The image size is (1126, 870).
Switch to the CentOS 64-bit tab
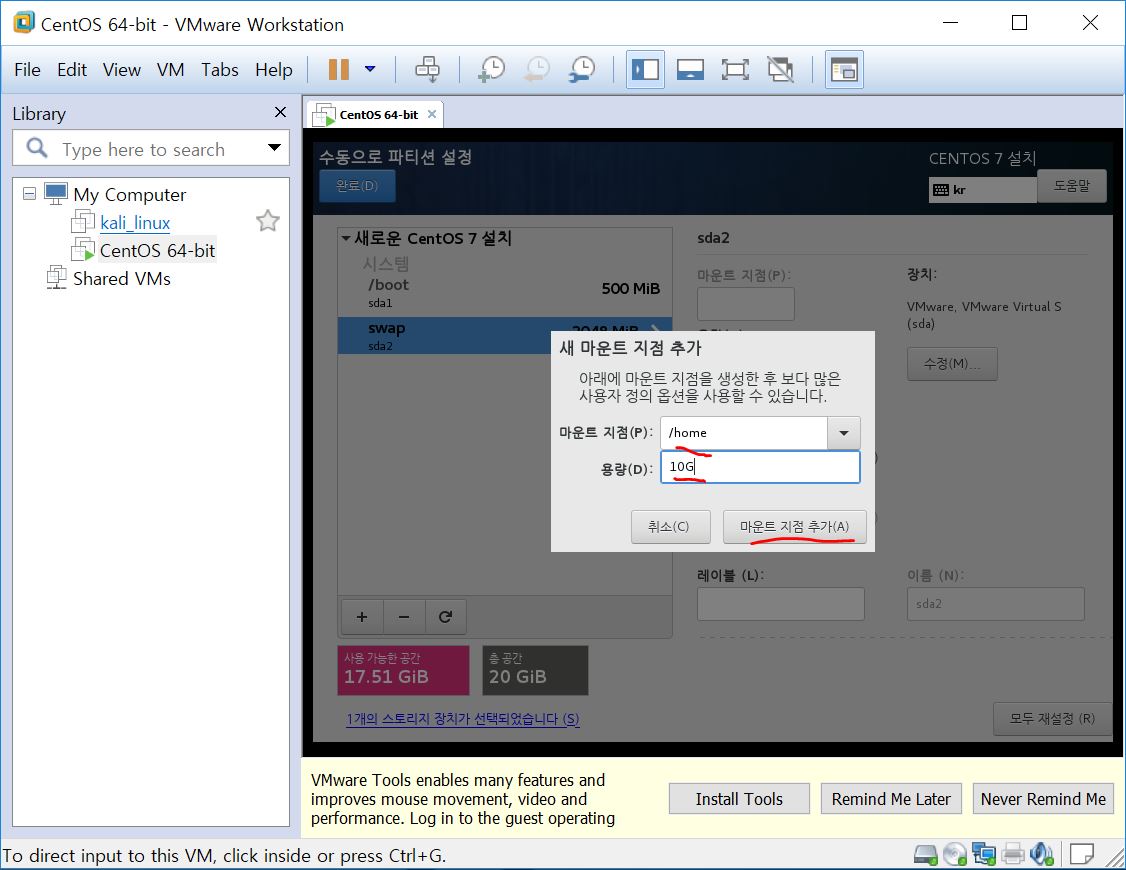[378, 115]
